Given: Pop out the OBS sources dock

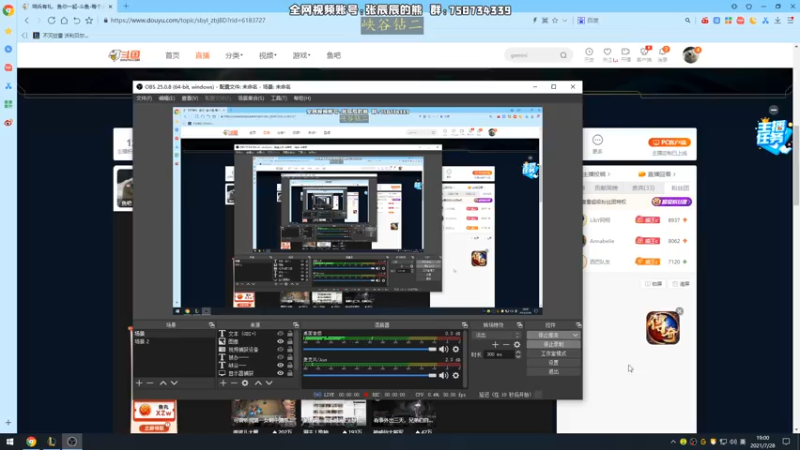Looking at the screenshot, I should coord(295,325).
